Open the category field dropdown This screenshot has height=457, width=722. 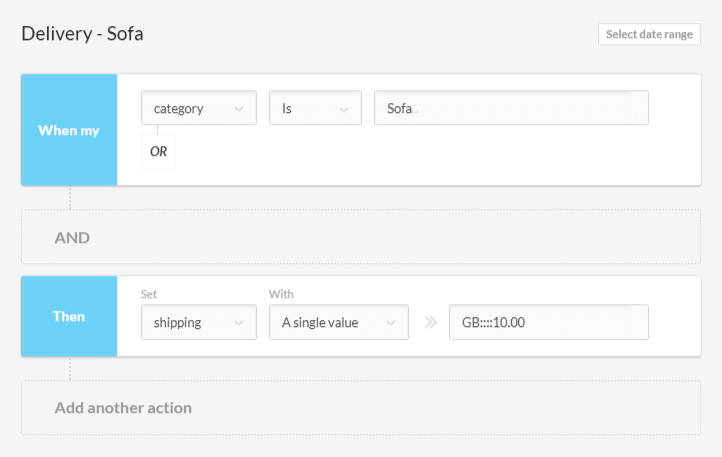coord(198,108)
